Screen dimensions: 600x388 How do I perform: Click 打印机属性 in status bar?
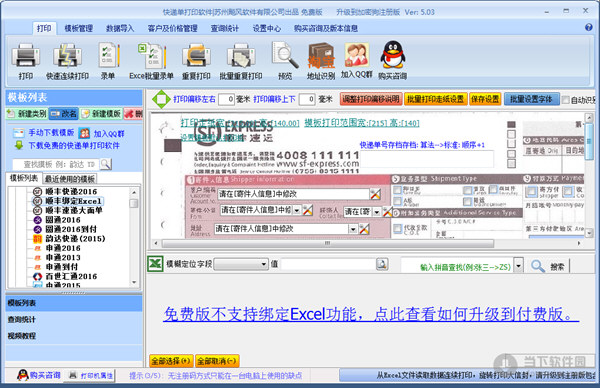coord(91,376)
